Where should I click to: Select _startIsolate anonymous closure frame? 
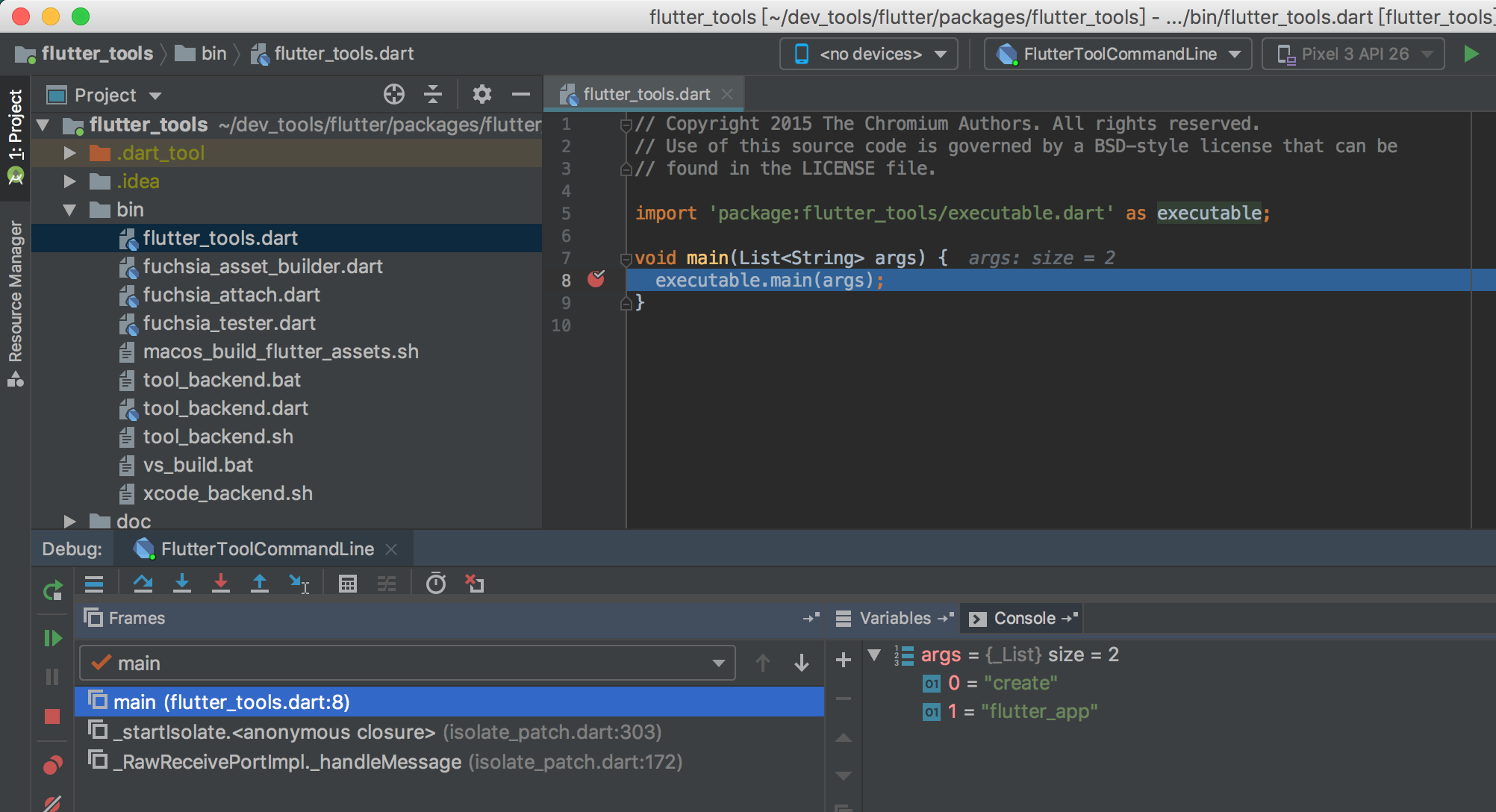[274, 732]
